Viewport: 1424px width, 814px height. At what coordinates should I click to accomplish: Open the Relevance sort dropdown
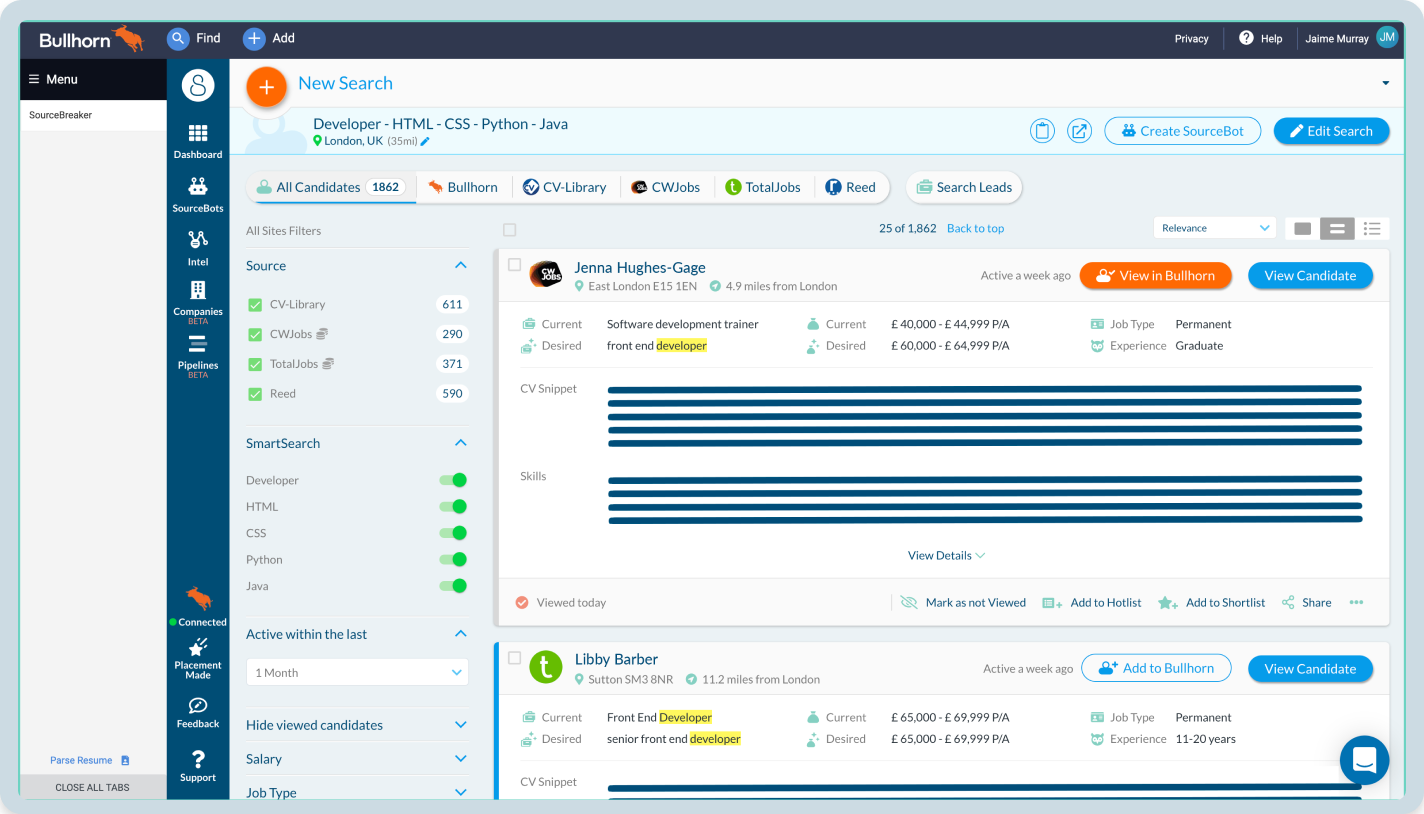[1215, 228]
